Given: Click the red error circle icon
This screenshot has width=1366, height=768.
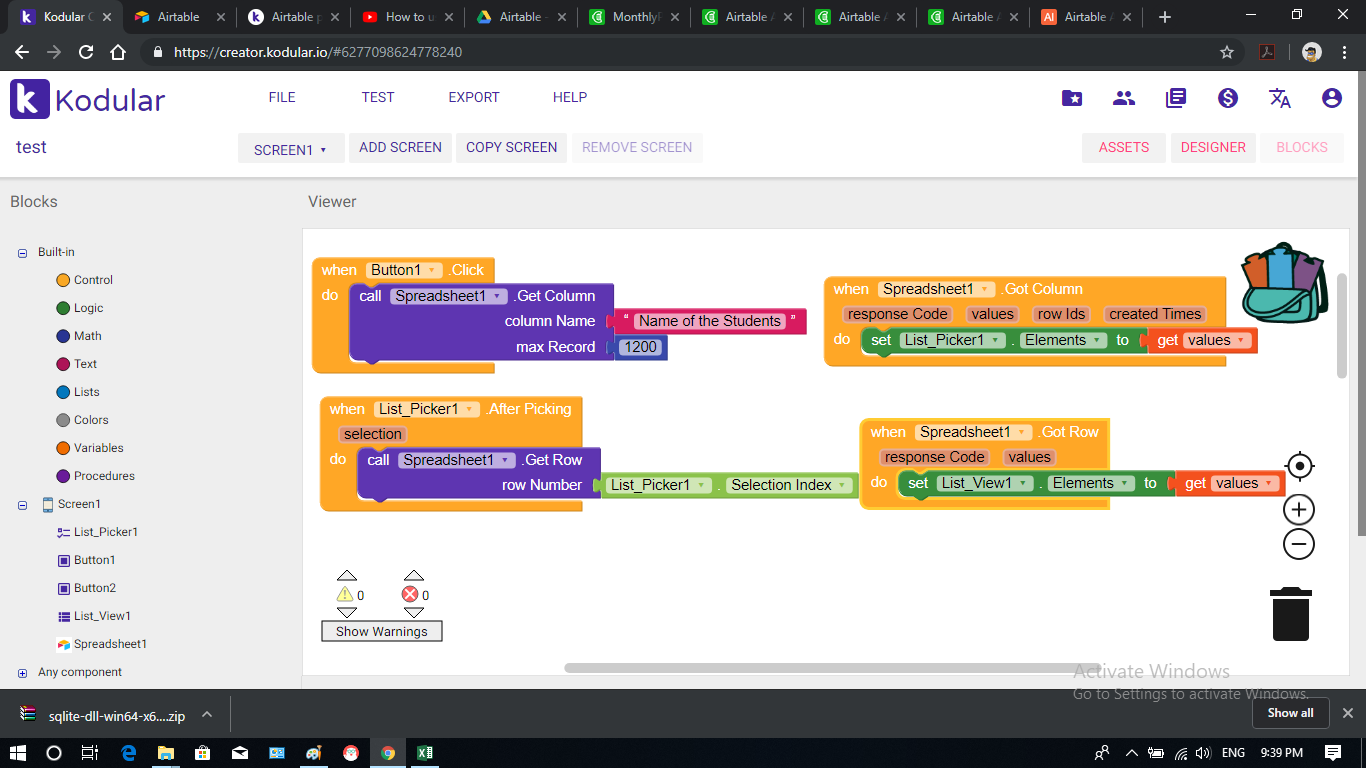Looking at the screenshot, I should click(410, 595).
